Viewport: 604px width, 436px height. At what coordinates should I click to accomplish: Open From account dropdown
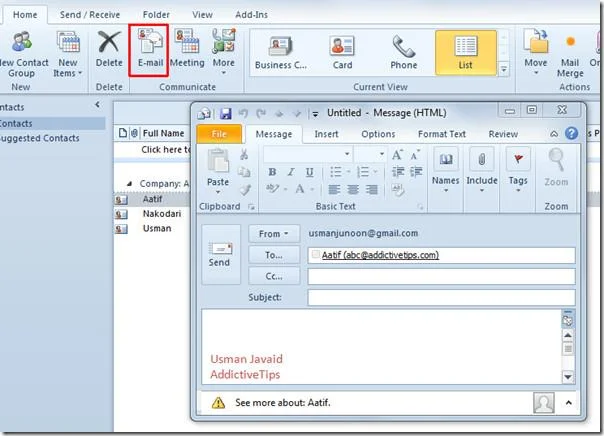coord(274,234)
